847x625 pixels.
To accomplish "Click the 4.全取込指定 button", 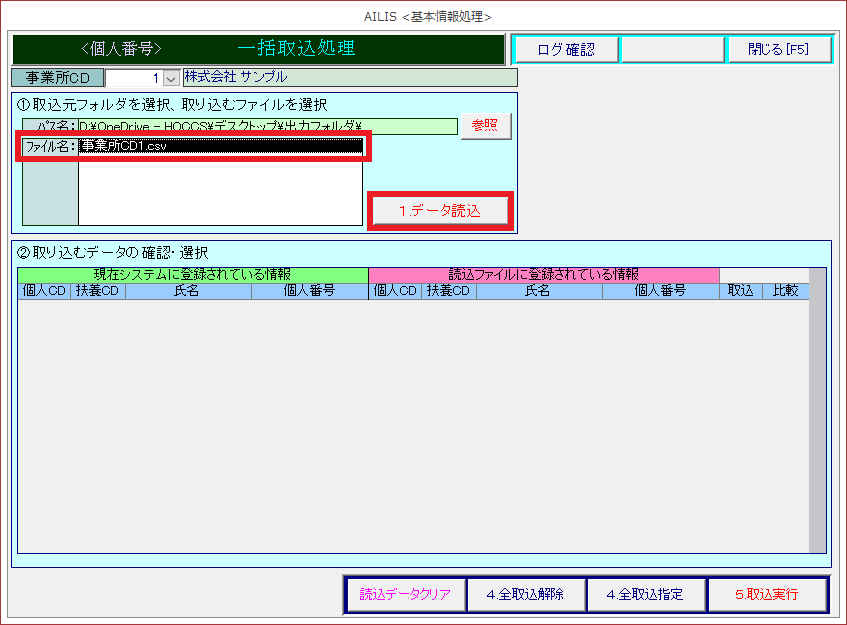I will point(645,594).
